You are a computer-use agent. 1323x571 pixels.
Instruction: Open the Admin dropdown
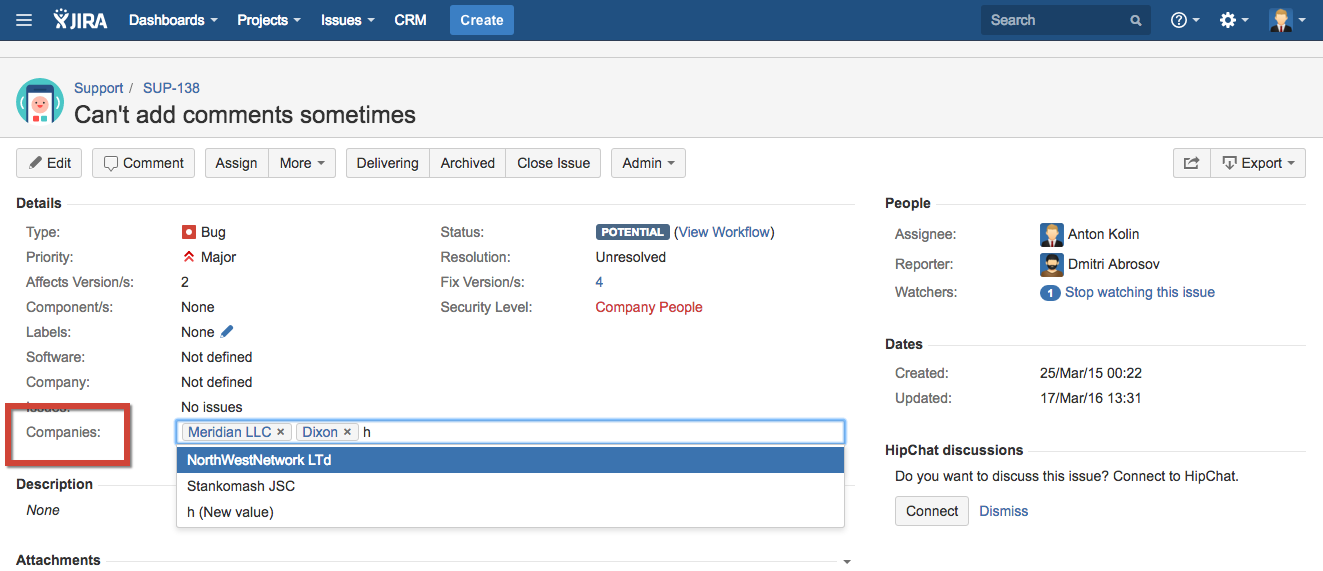tap(647, 163)
